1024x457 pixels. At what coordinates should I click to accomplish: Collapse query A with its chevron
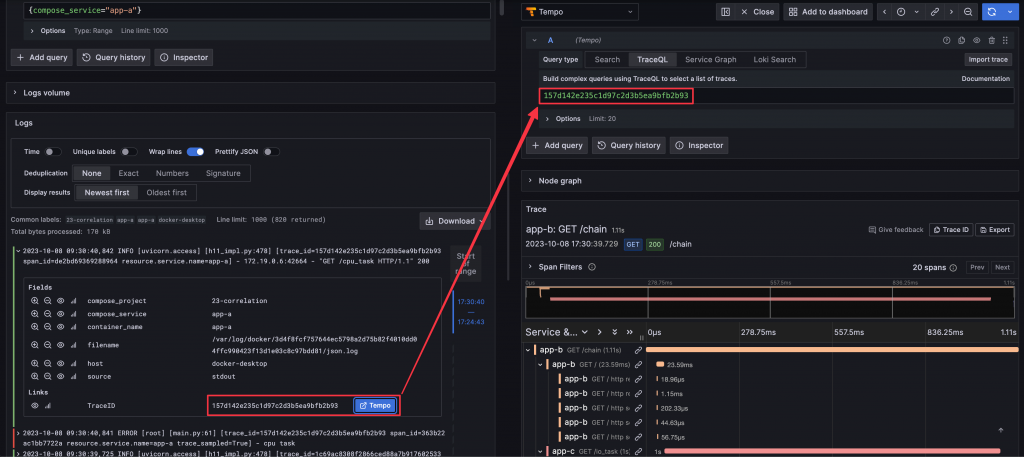(534, 40)
